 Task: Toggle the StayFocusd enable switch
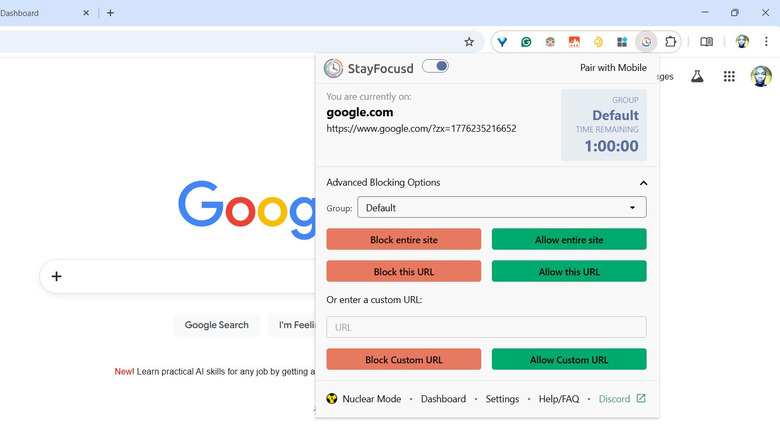(x=435, y=66)
